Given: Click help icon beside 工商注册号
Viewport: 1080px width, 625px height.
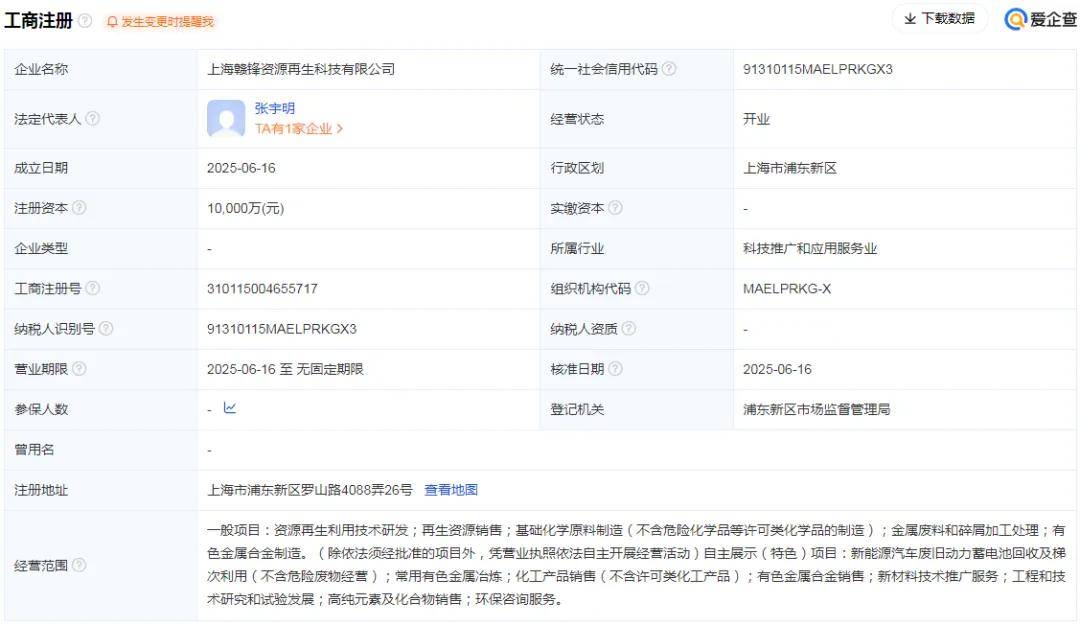Looking at the screenshot, I should pos(92,288).
